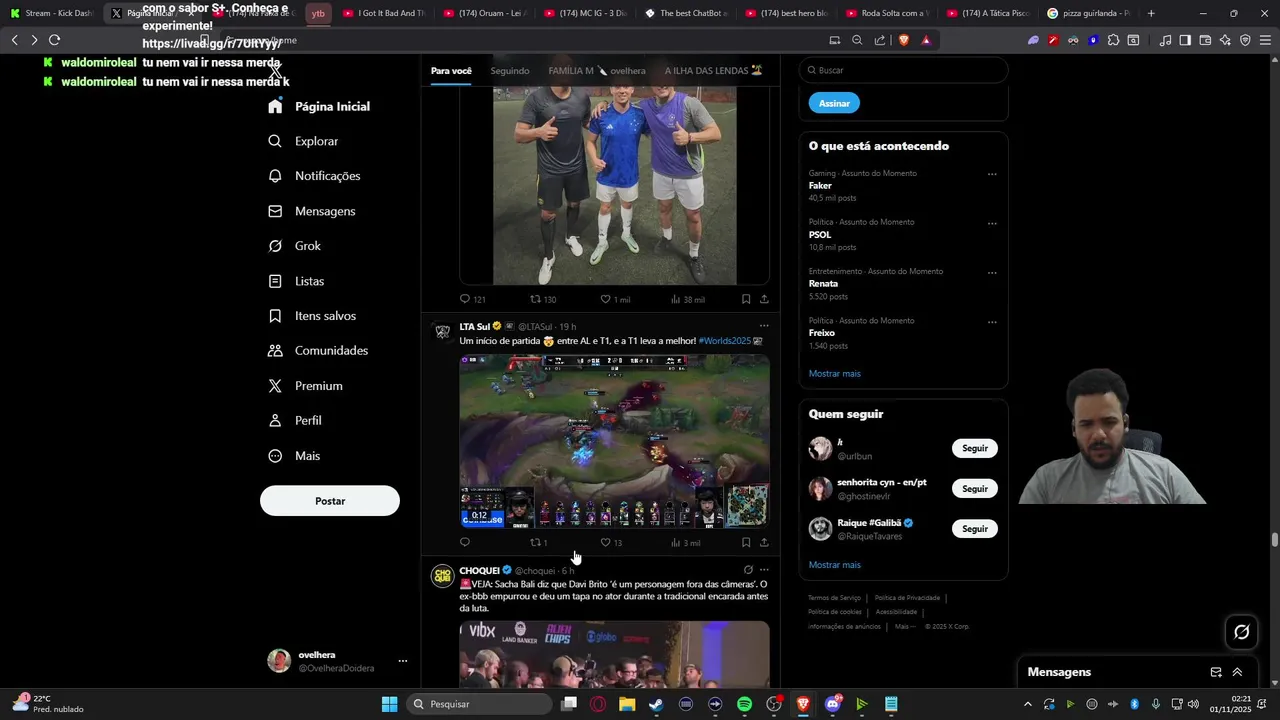This screenshot has width=1280, height=720.
Task: Open more options on CHOQUEI post
Action: 764,570
